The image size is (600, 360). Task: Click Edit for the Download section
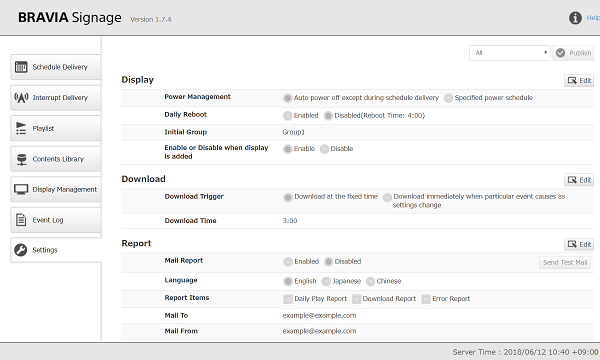tap(579, 180)
